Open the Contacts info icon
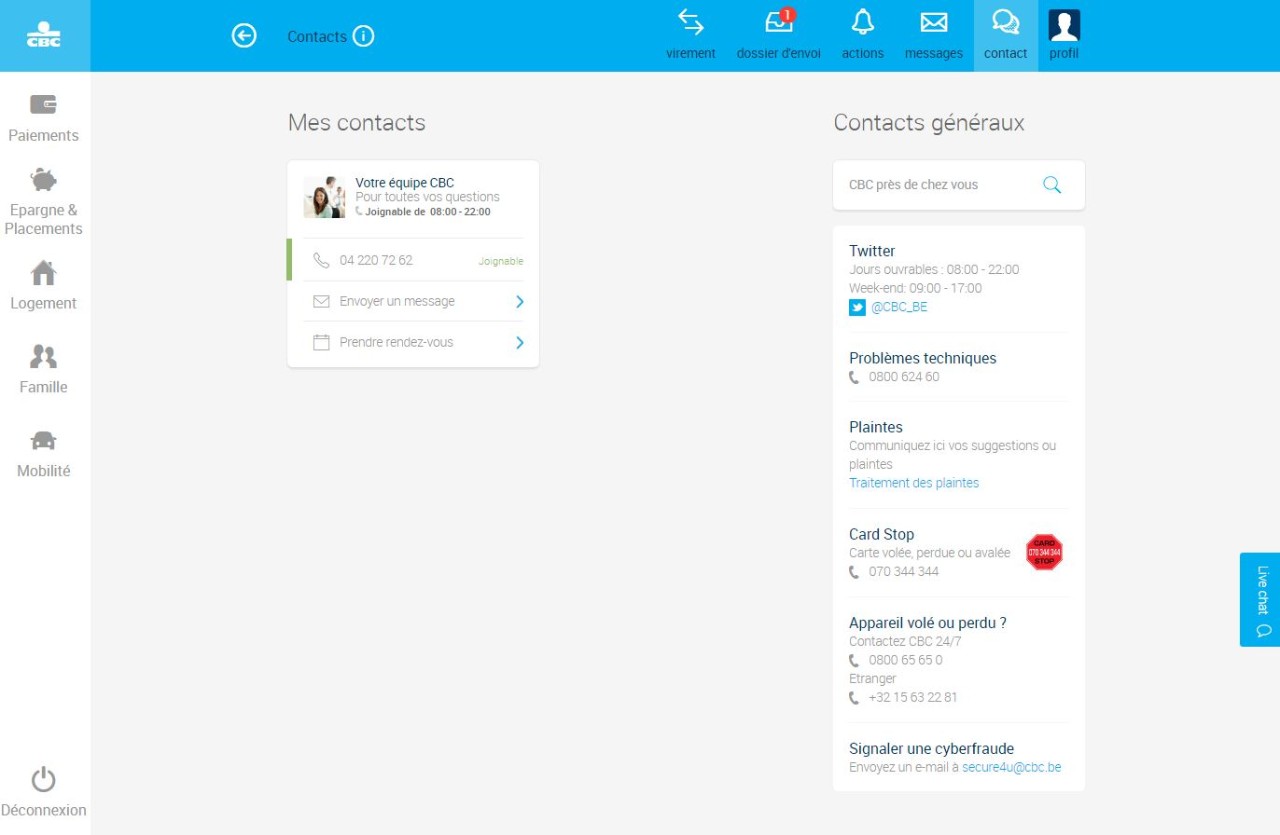1280x835 pixels. [x=364, y=36]
